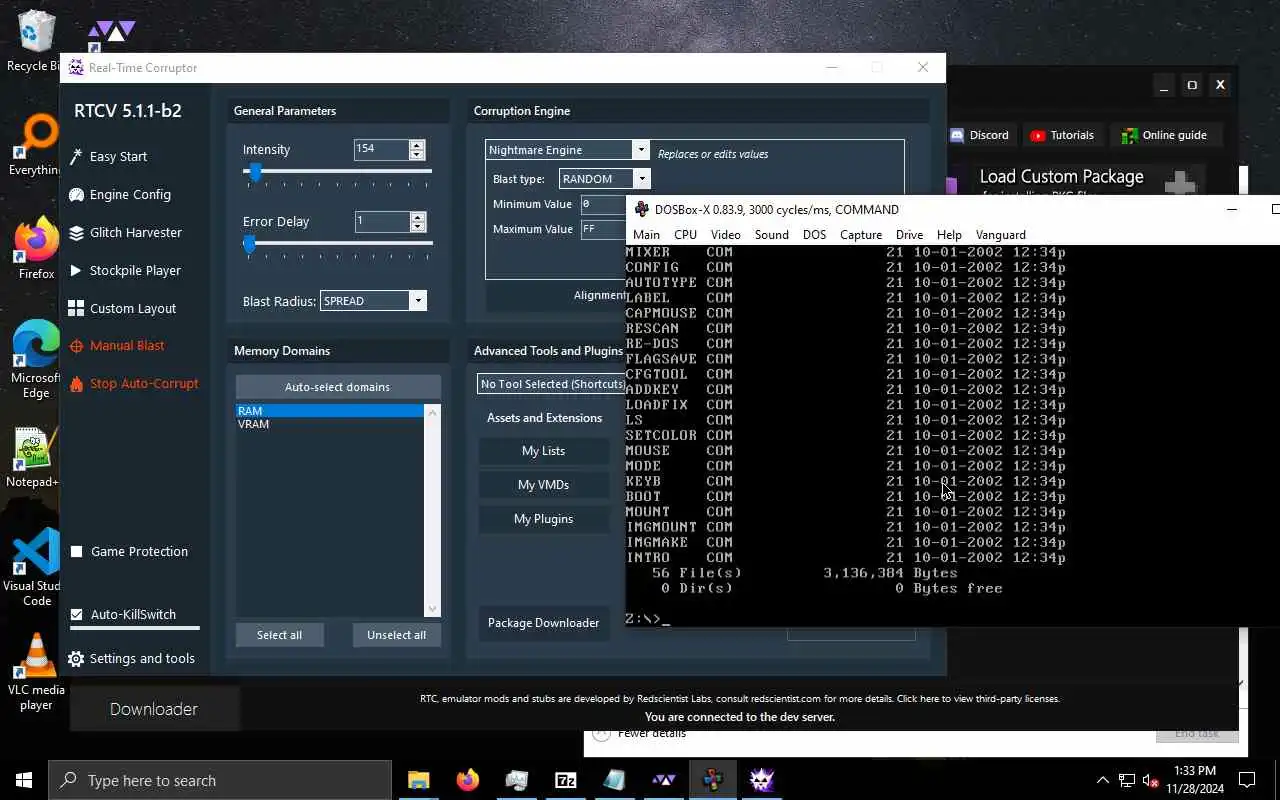Toggle Game Protection checkbox

pos(76,552)
